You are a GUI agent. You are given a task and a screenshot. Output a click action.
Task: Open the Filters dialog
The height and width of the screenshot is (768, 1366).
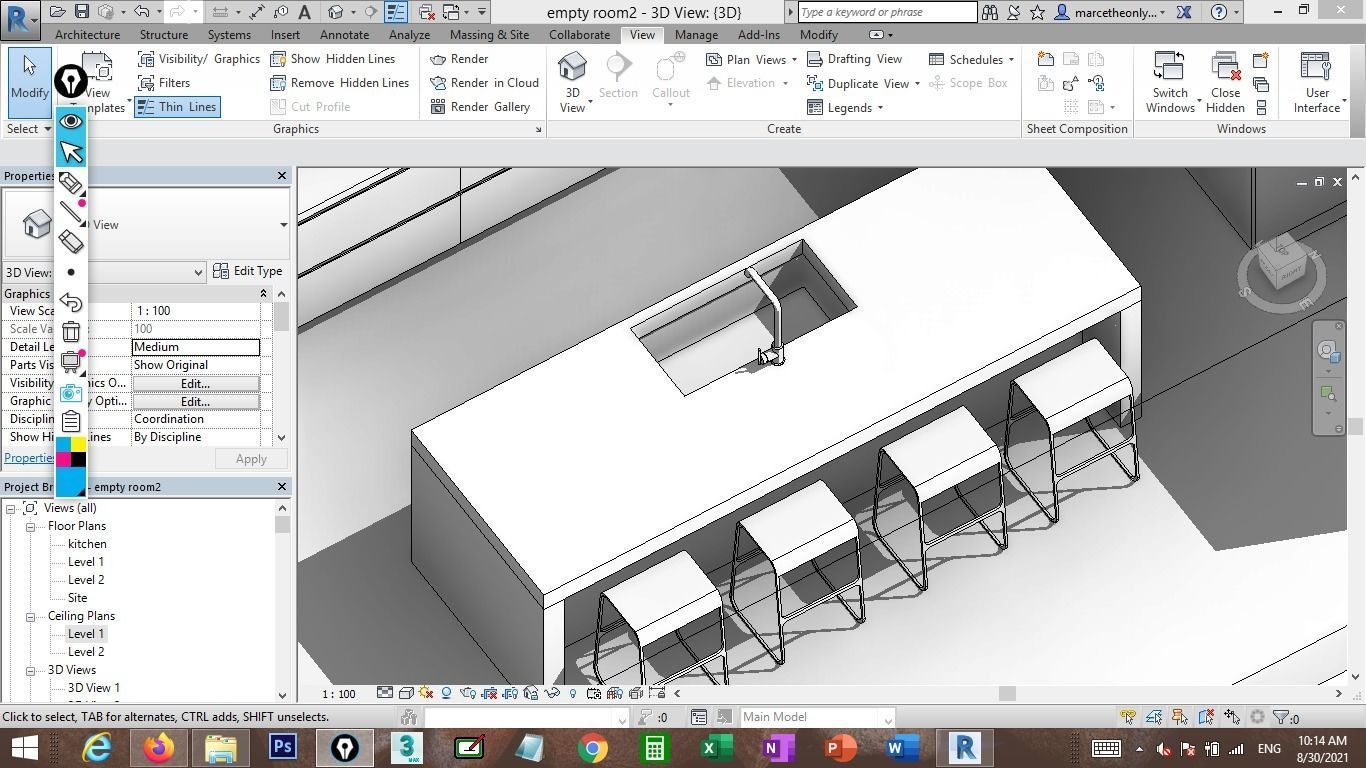pyautogui.click(x=164, y=83)
